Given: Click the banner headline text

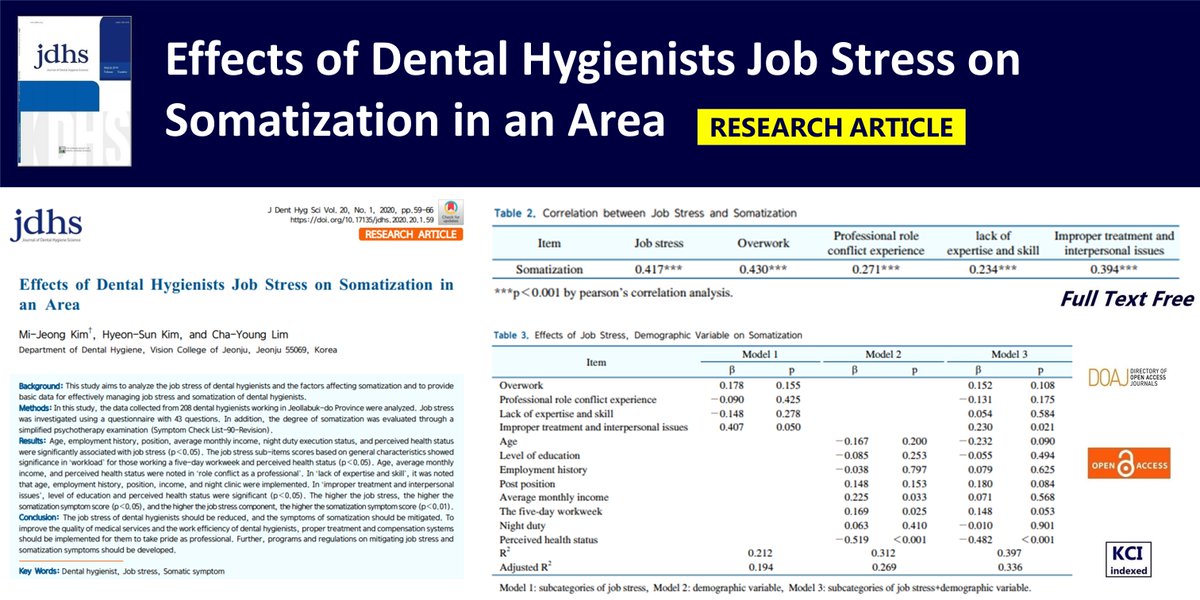Looking at the screenshot, I should (593, 91).
